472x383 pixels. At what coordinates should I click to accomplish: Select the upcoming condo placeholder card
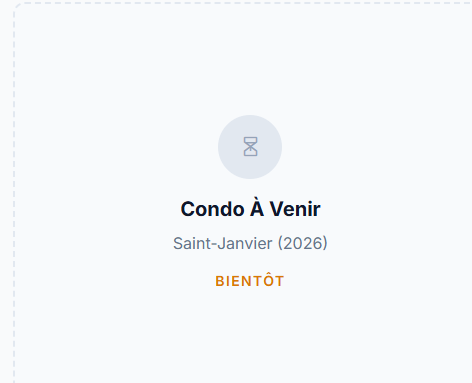pos(243,193)
